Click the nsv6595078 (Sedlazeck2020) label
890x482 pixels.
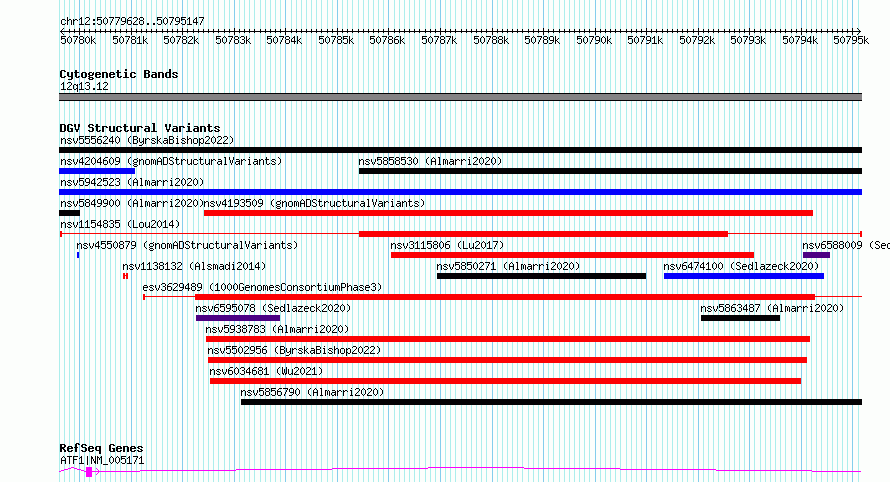273,308
